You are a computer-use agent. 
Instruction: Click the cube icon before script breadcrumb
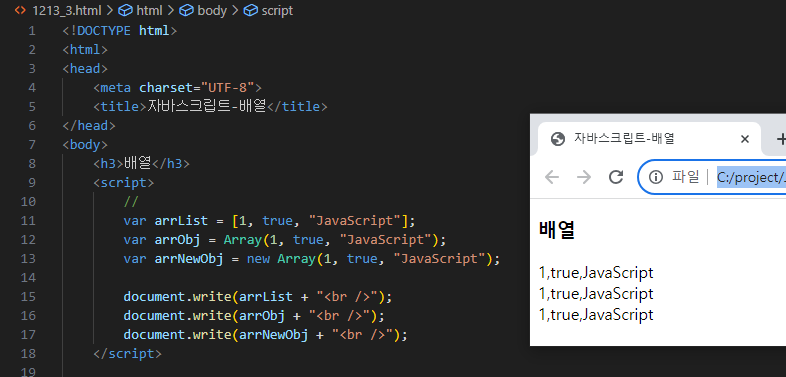250,10
